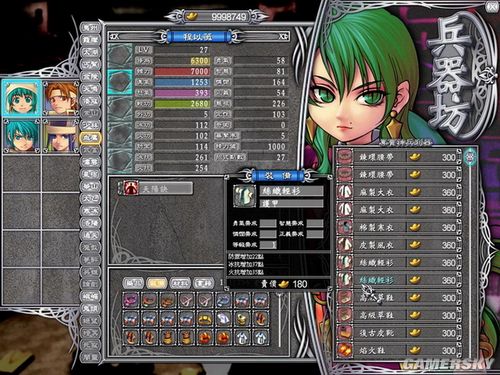Click the yellow-outlined location tab on sidebar
The height and width of the screenshot is (375, 500).
coord(90,137)
